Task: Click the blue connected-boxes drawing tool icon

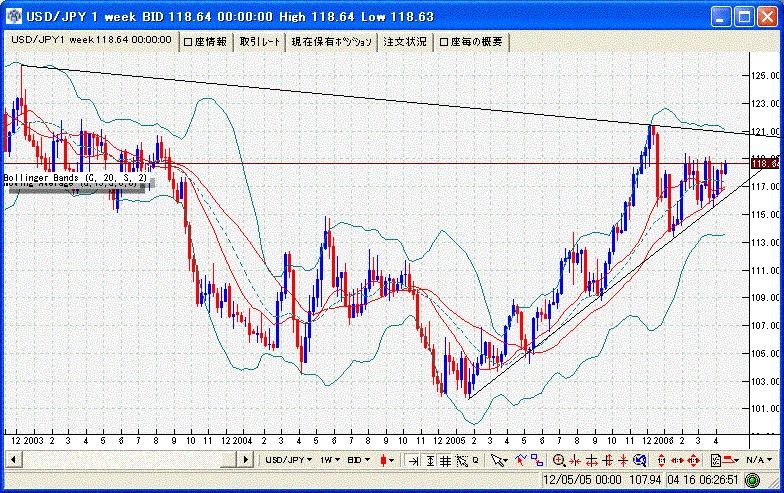Action: tap(537, 460)
